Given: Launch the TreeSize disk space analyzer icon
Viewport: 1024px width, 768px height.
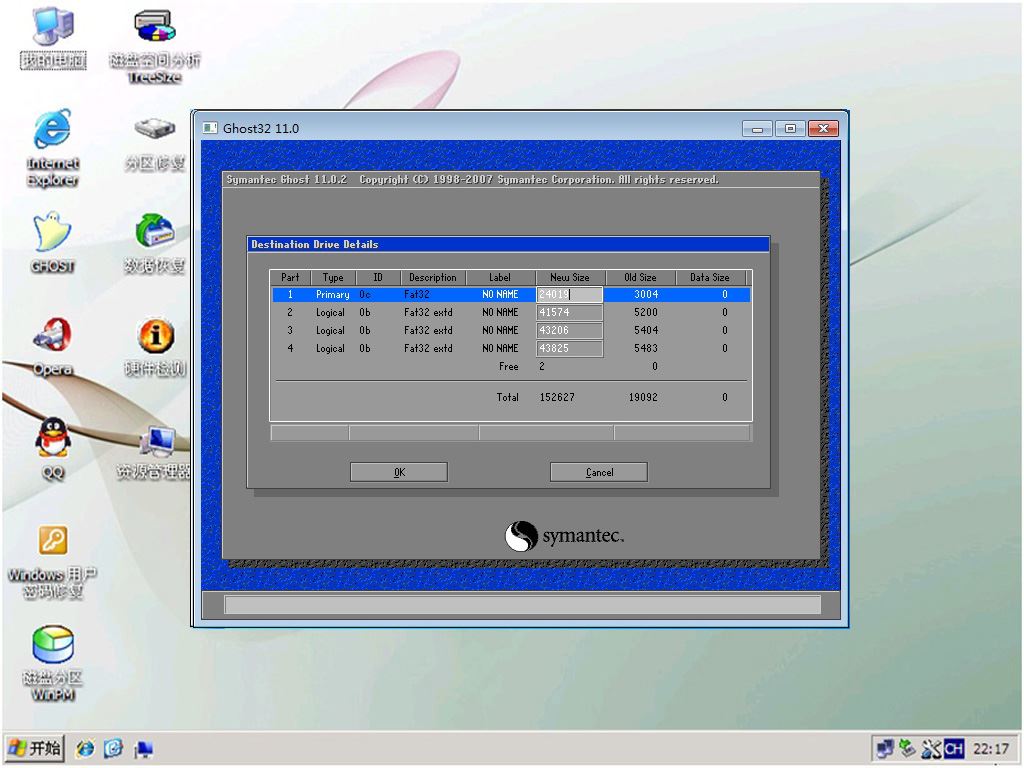Looking at the screenshot, I should [155, 46].
